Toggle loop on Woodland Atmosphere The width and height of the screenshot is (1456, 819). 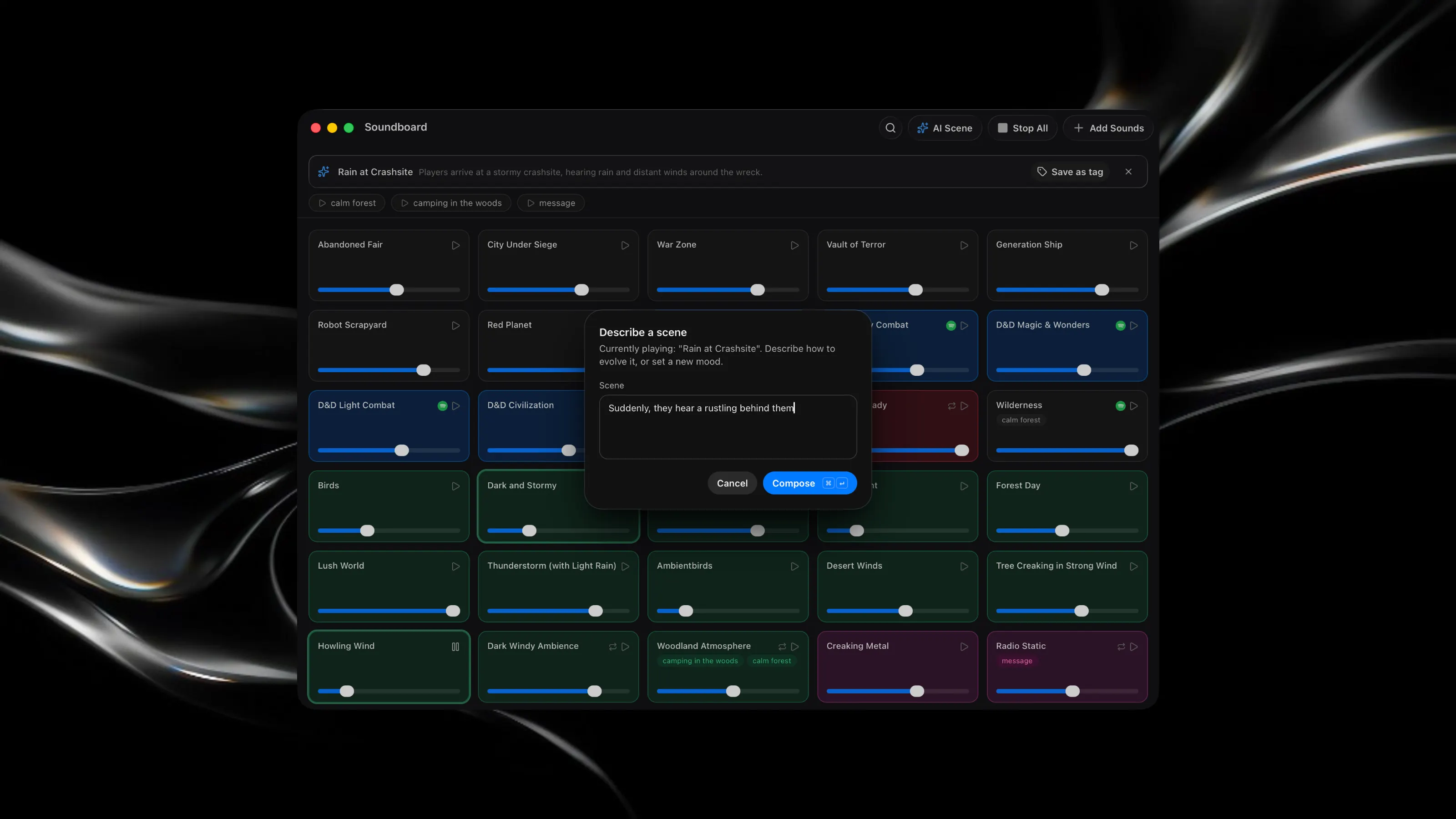[x=782, y=647]
